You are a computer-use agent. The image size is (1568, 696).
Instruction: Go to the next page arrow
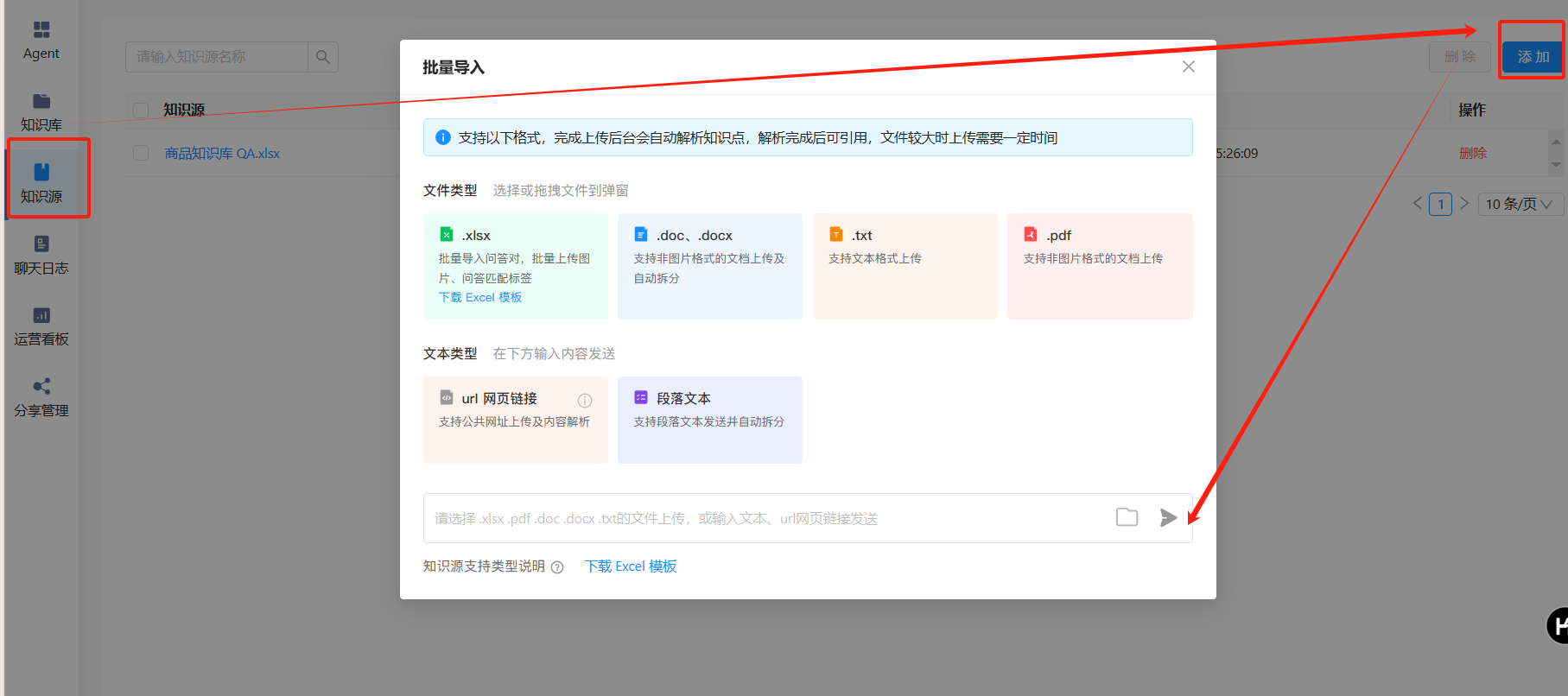tap(1464, 204)
